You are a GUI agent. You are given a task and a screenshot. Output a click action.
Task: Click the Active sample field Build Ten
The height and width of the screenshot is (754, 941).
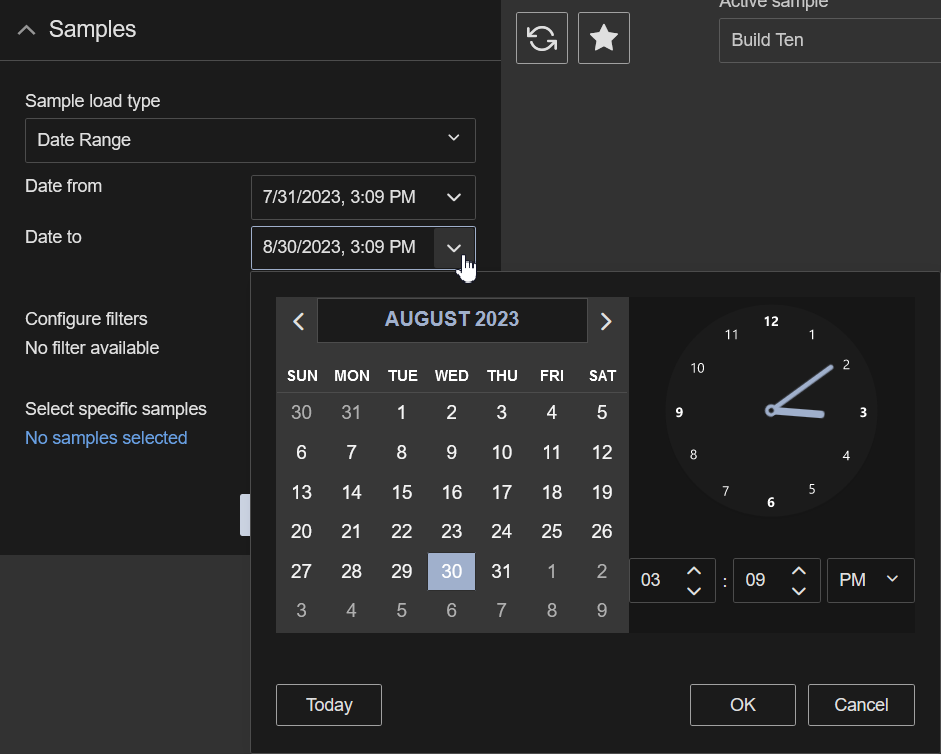pyautogui.click(x=830, y=40)
